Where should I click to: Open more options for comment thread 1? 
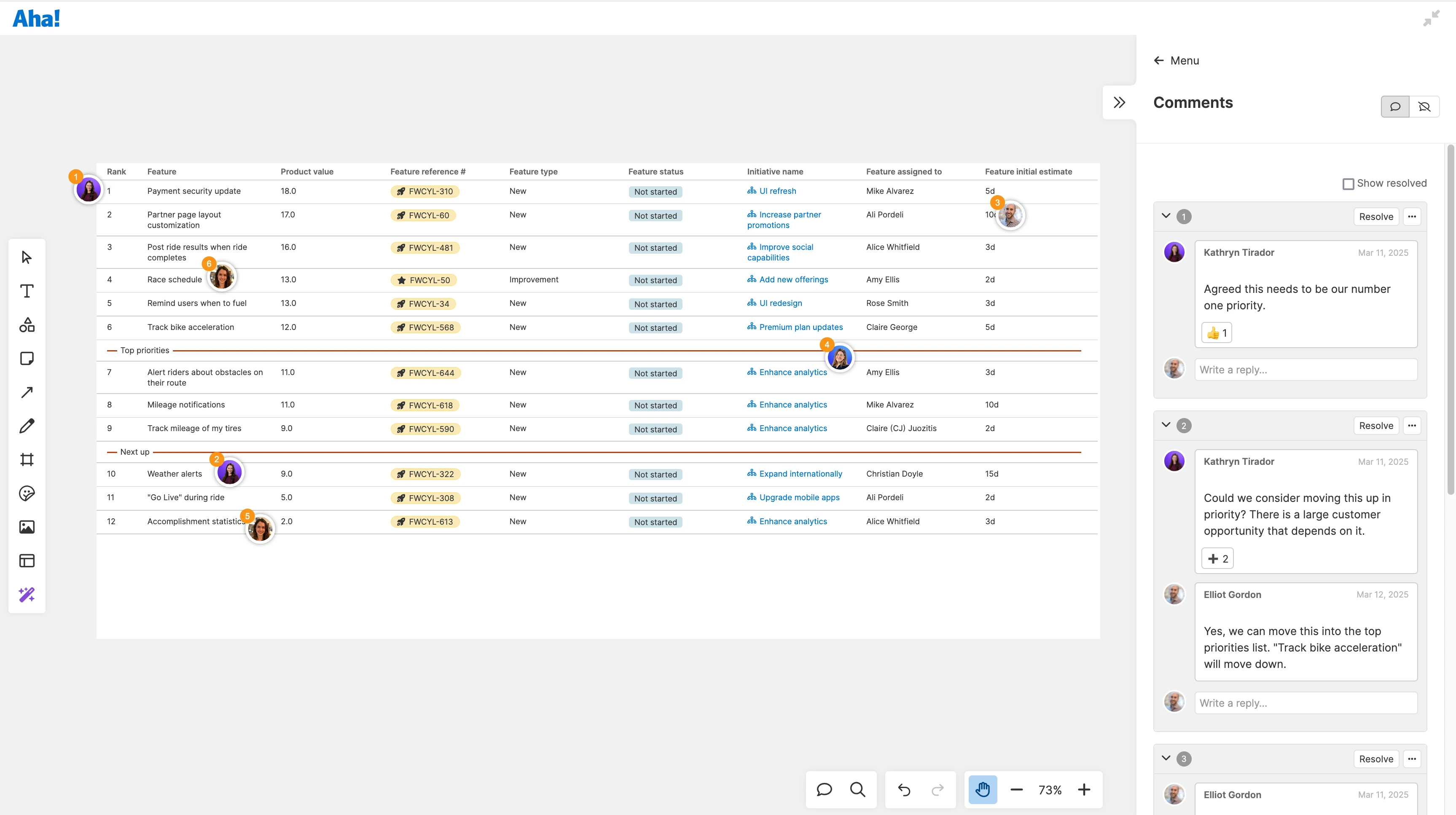pos(1412,217)
